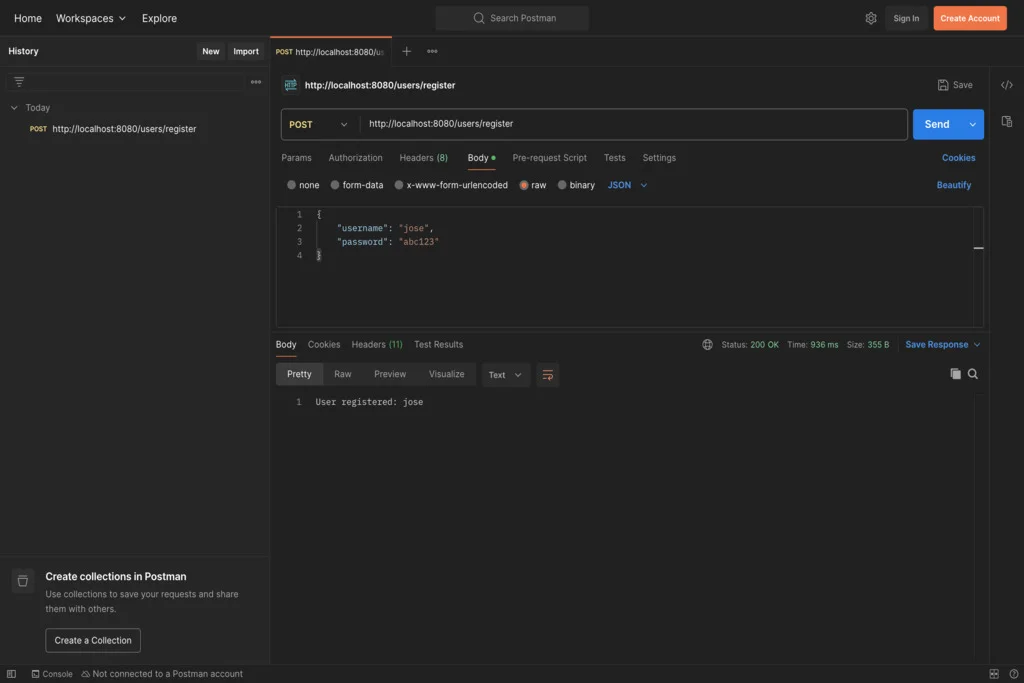Click the code snippet icon
The width and height of the screenshot is (1024, 683).
tap(1006, 85)
